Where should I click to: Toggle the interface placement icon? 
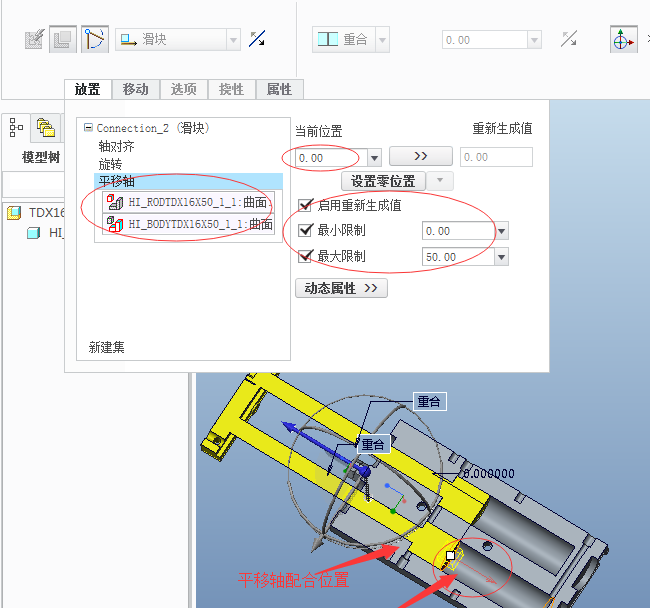pyautogui.click(x=63, y=39)
